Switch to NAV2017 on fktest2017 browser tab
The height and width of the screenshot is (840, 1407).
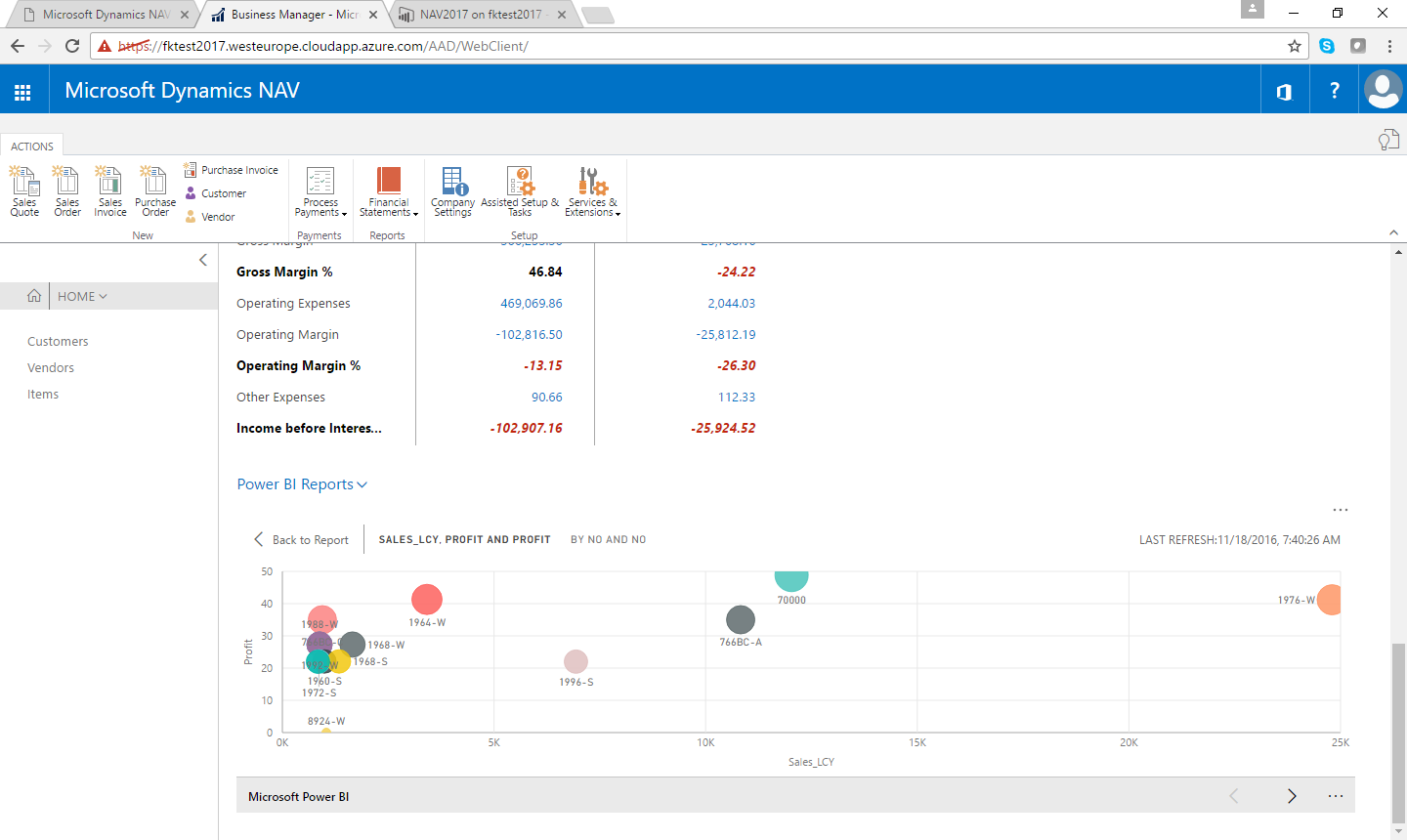point(479,15)
